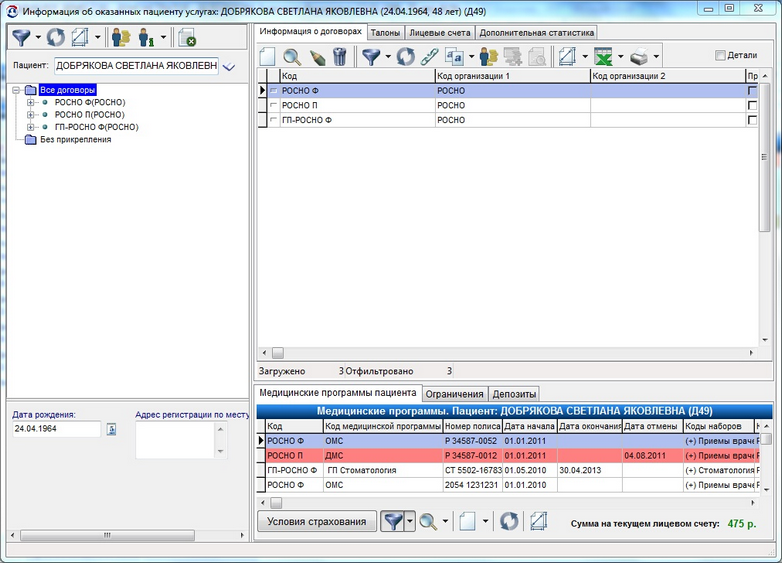Open the Дополнительная статистика tab
The image size is (782, 563).
[x=537, y=33]
